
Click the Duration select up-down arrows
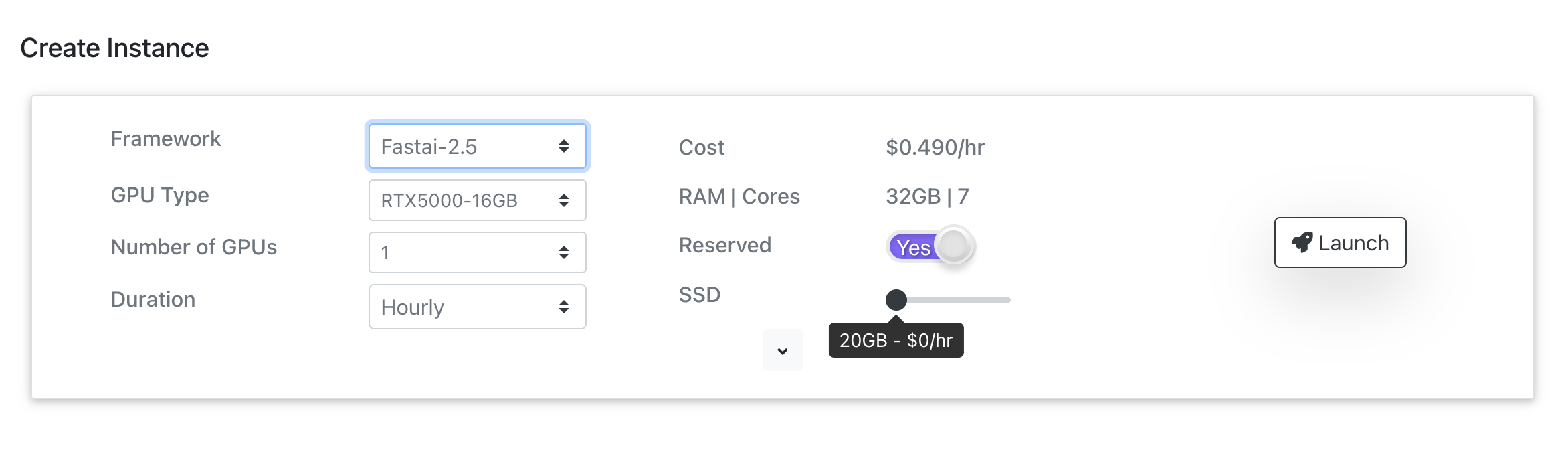click(564, 307)
